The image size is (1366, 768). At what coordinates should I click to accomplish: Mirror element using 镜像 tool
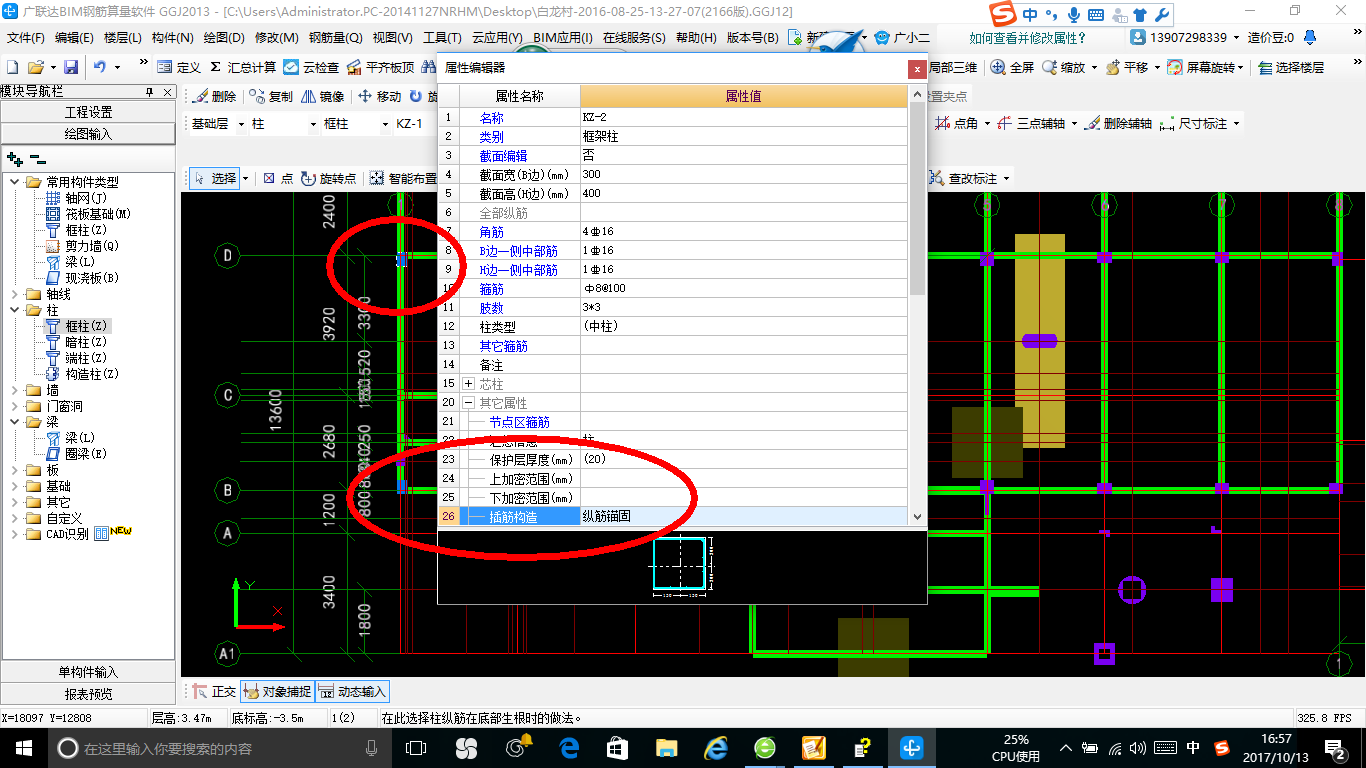tap(323, 96)
